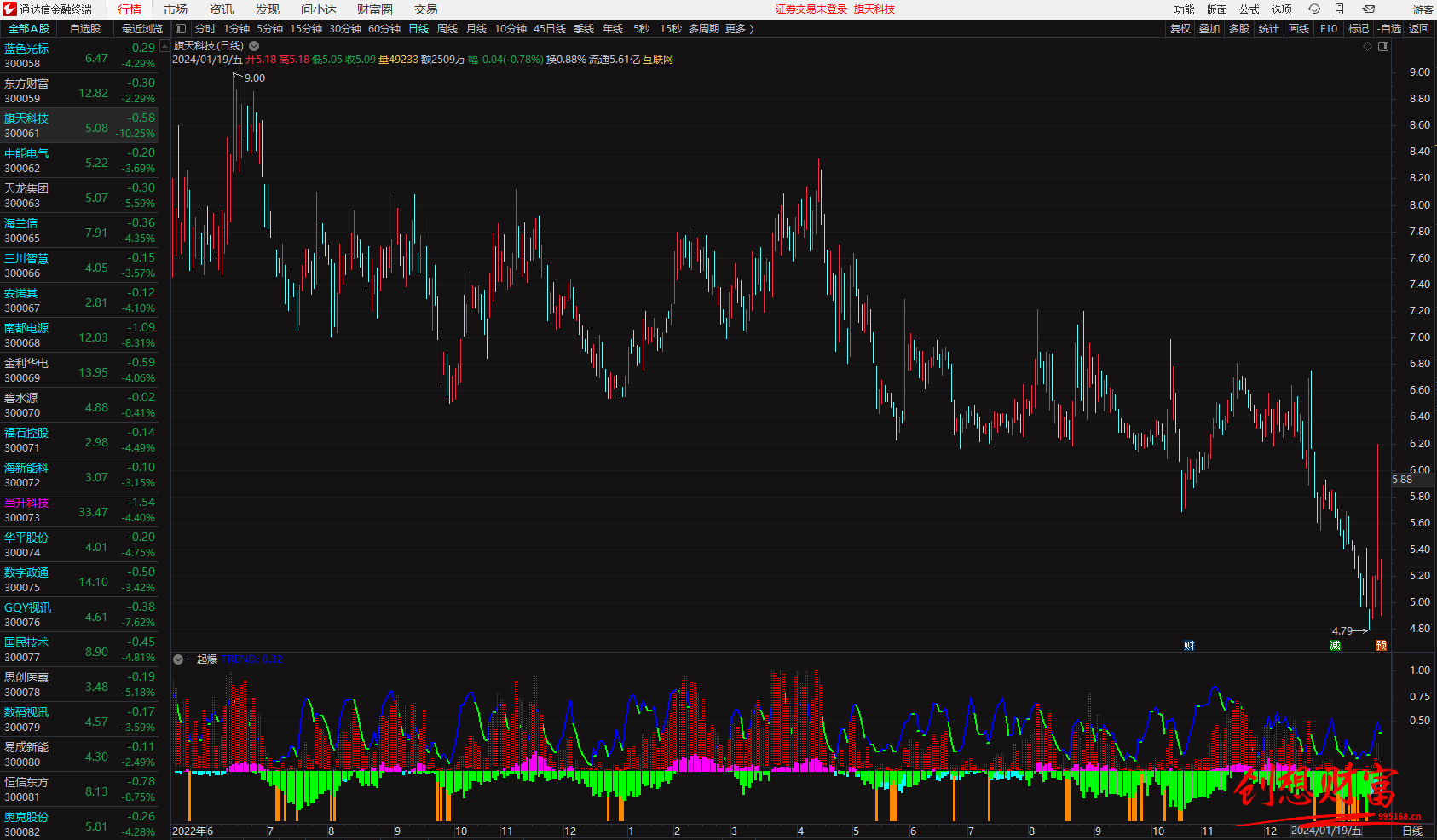Select 中能电气 300062 in stock list
The width and height of the screenshot is (1437, 840).
point(79,160)
